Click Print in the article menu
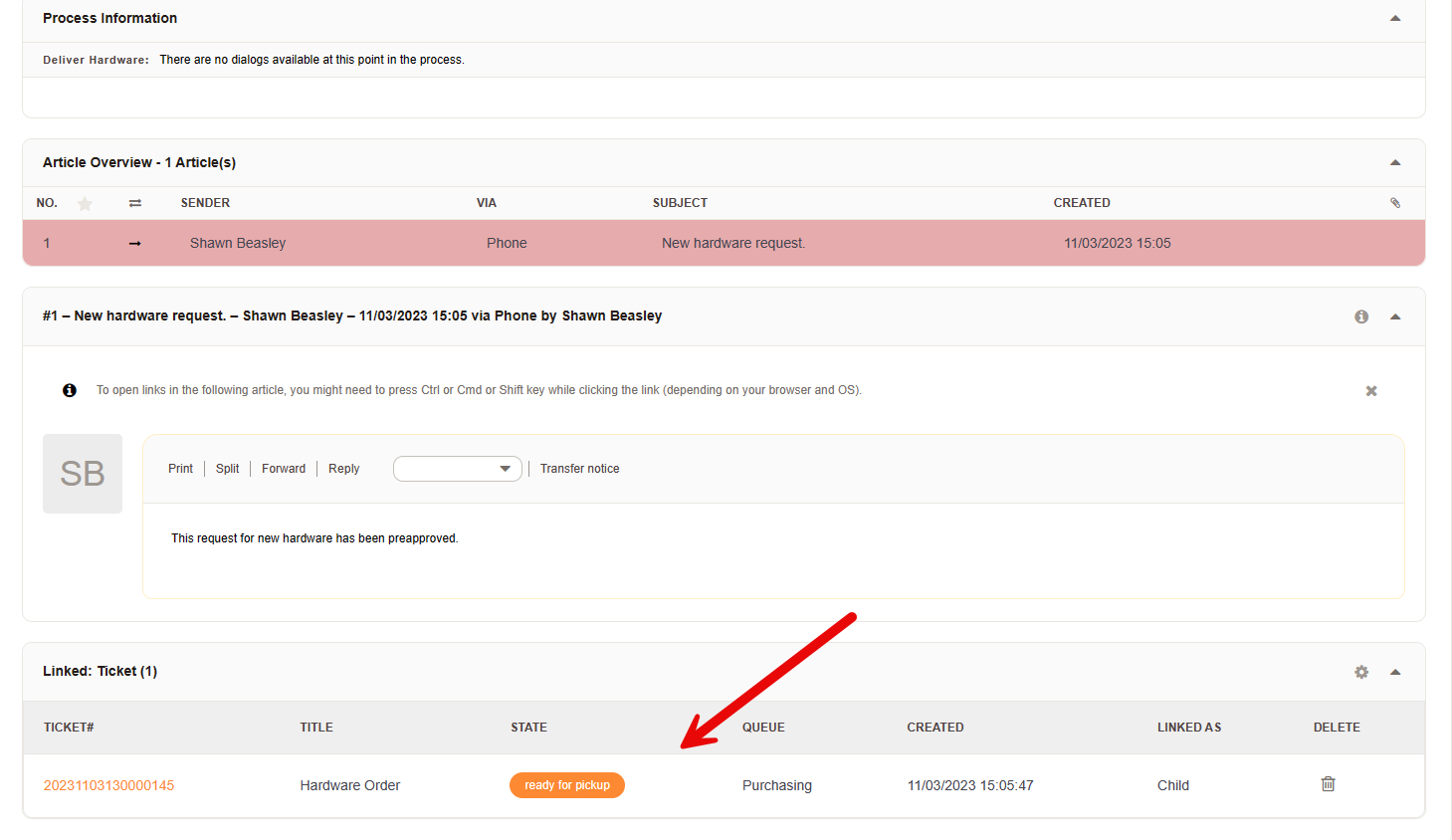The image size is (1452, 840). [x=180, y=469]
